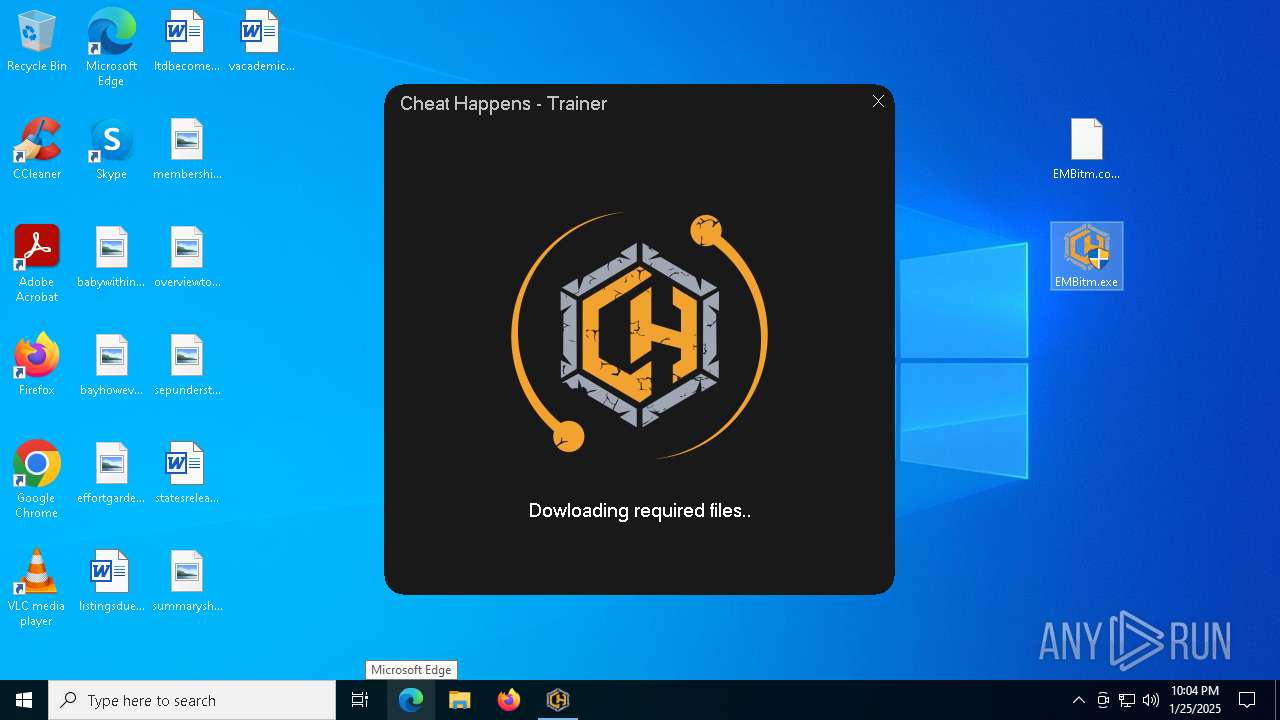Select the vacademic Word document
Viewport: 1280px width, 720px height.
(x=261, y=42)
